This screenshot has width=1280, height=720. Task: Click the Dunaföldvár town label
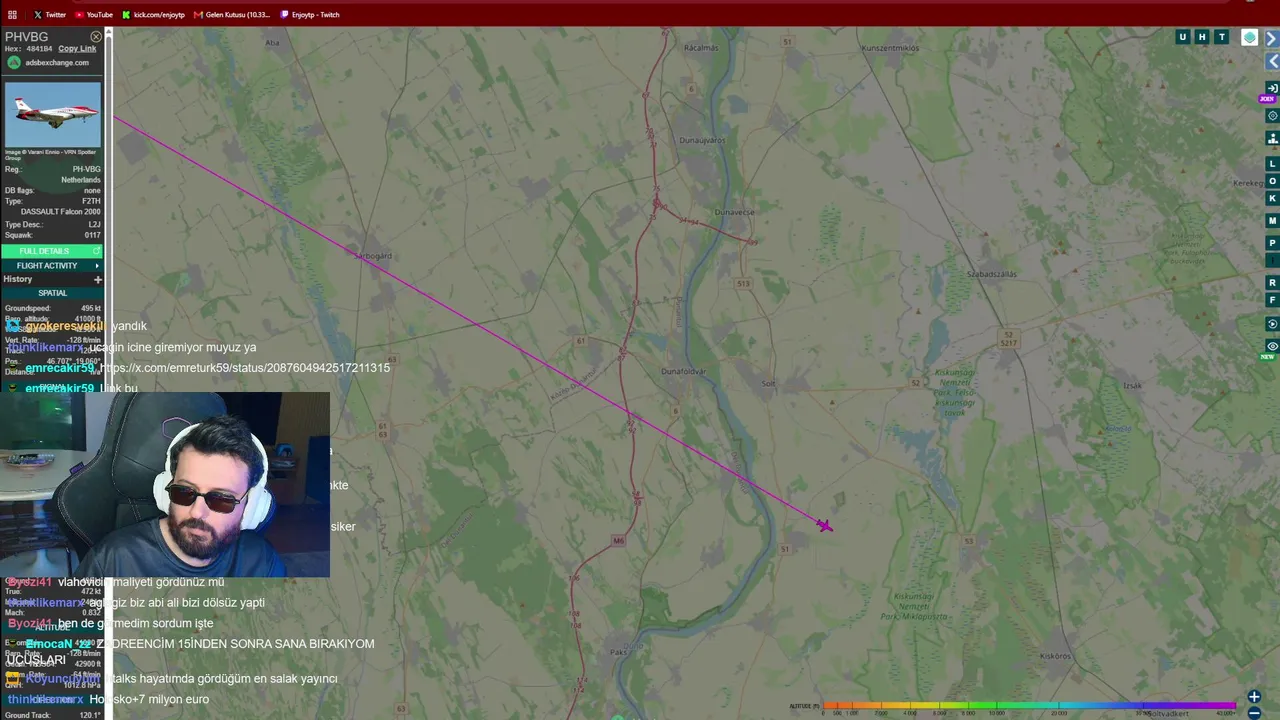(x=685, y=372)
